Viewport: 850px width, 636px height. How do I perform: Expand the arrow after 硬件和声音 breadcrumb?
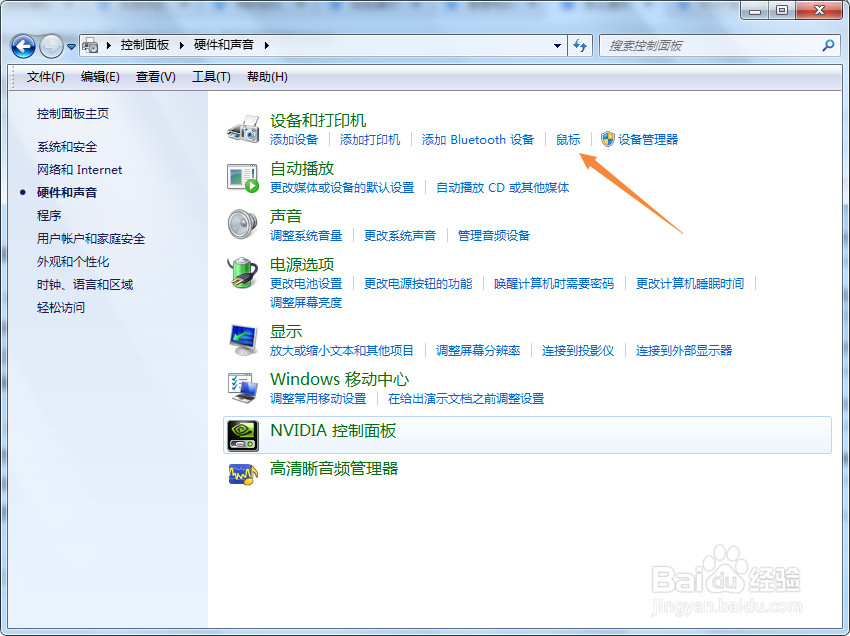point(266,46)
